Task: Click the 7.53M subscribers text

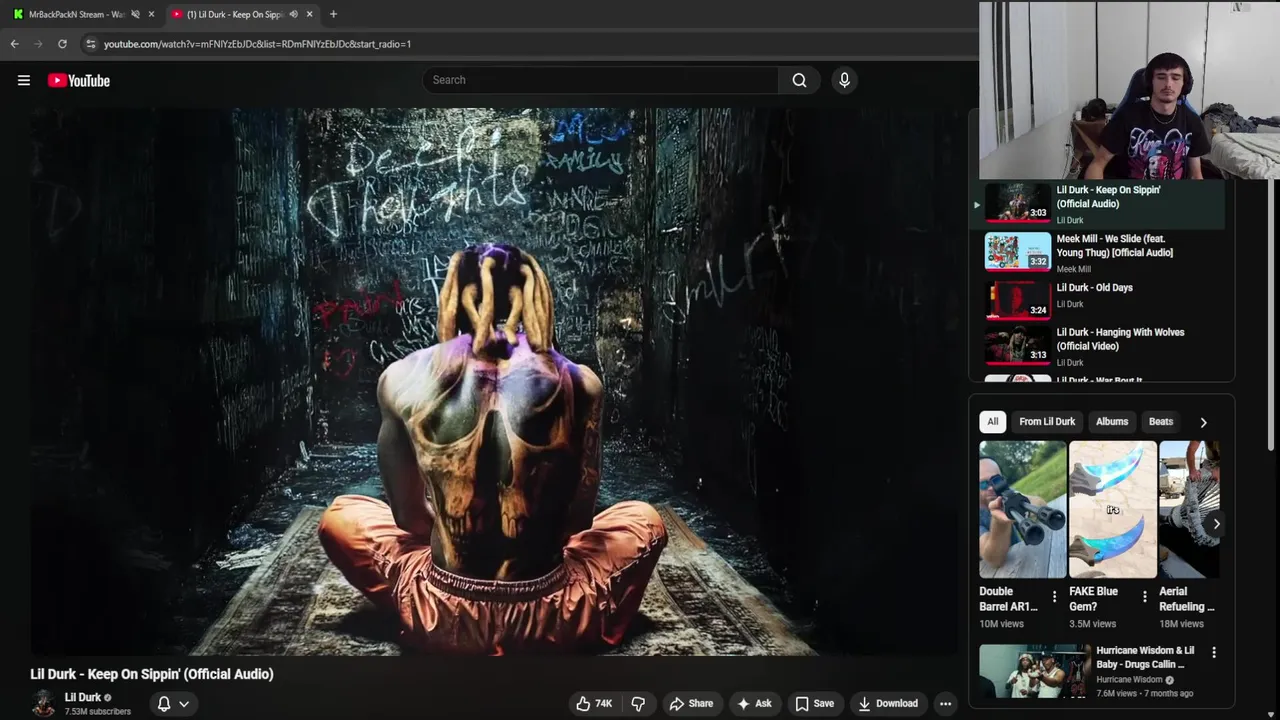Action: pos(98,712)
